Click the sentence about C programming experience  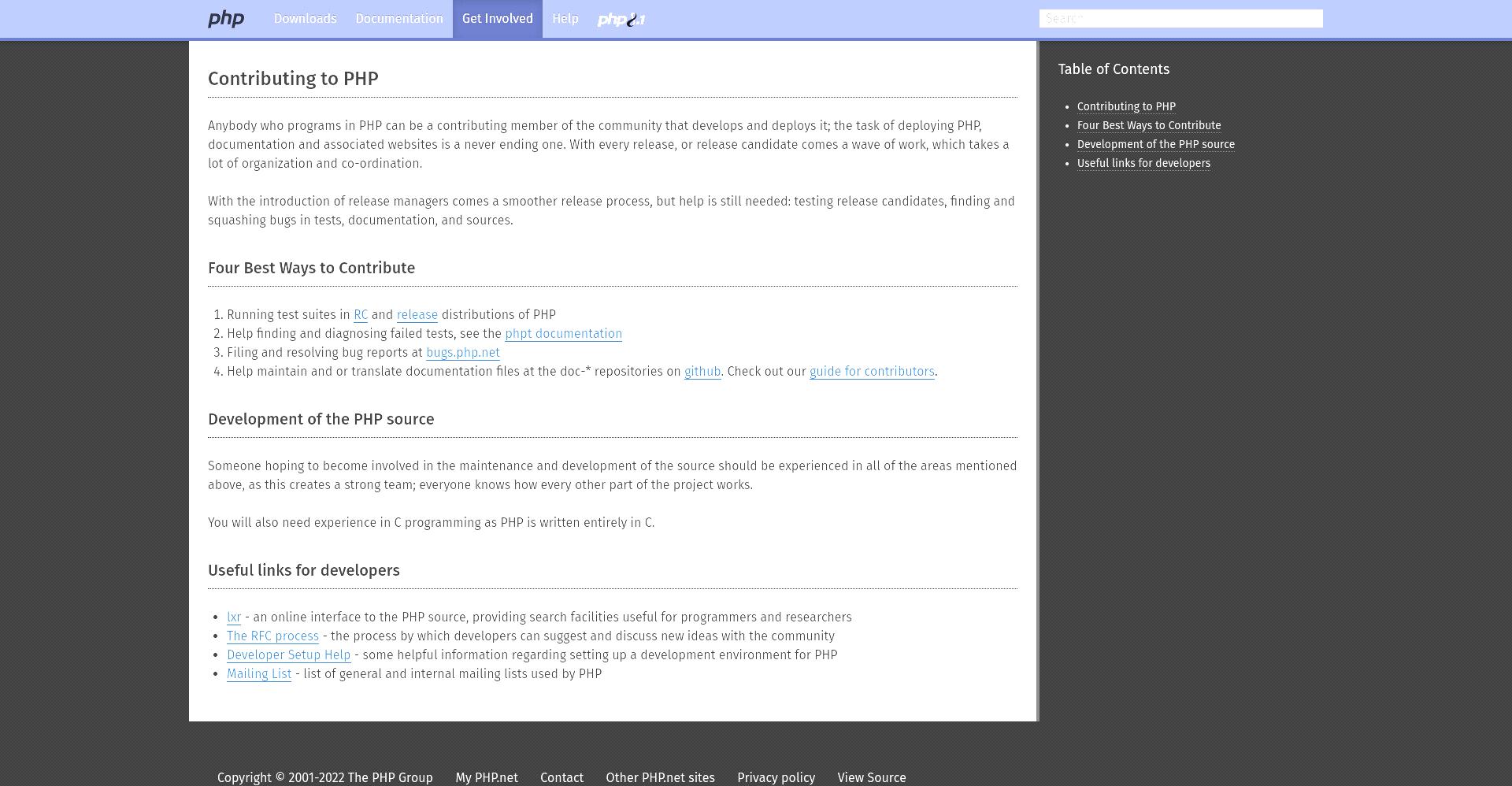431,523
